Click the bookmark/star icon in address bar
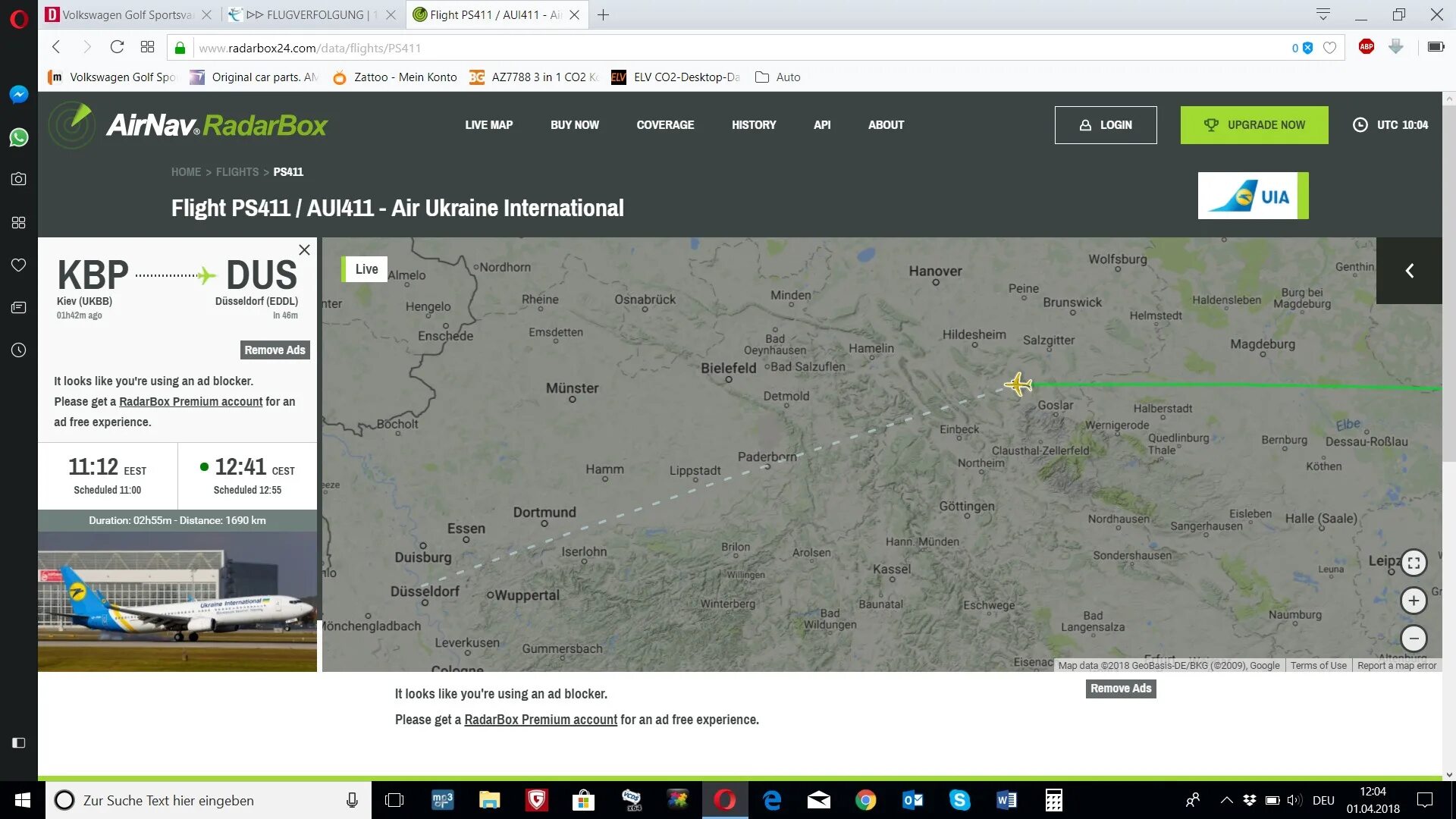 1329,47
